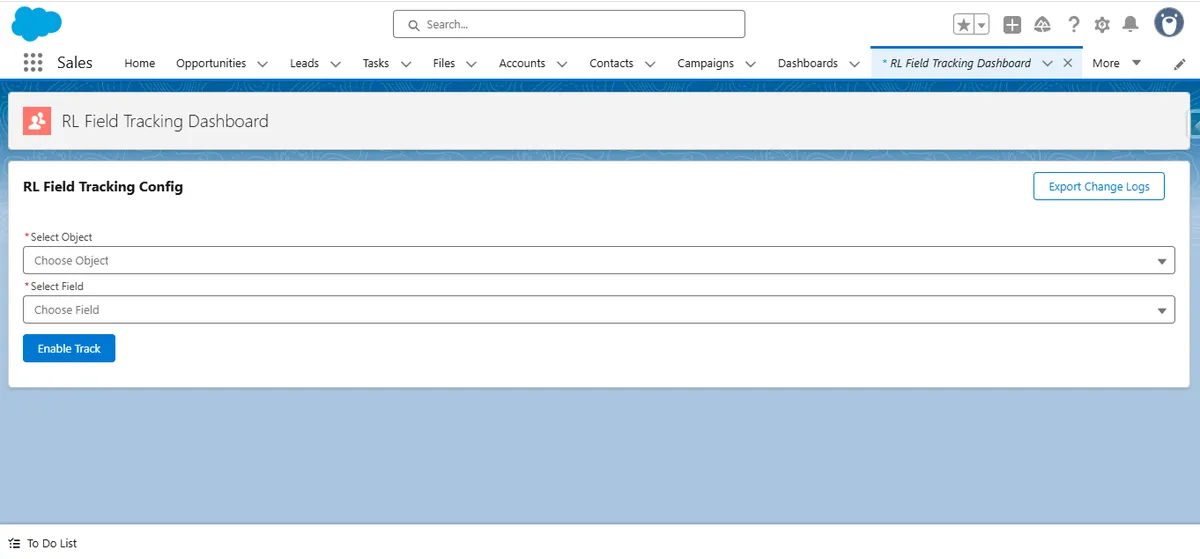This screenshot has height=559, width=1200.
Task: Open the Dashboards tab
Action: pyautogui.click(x=808, y=63)
